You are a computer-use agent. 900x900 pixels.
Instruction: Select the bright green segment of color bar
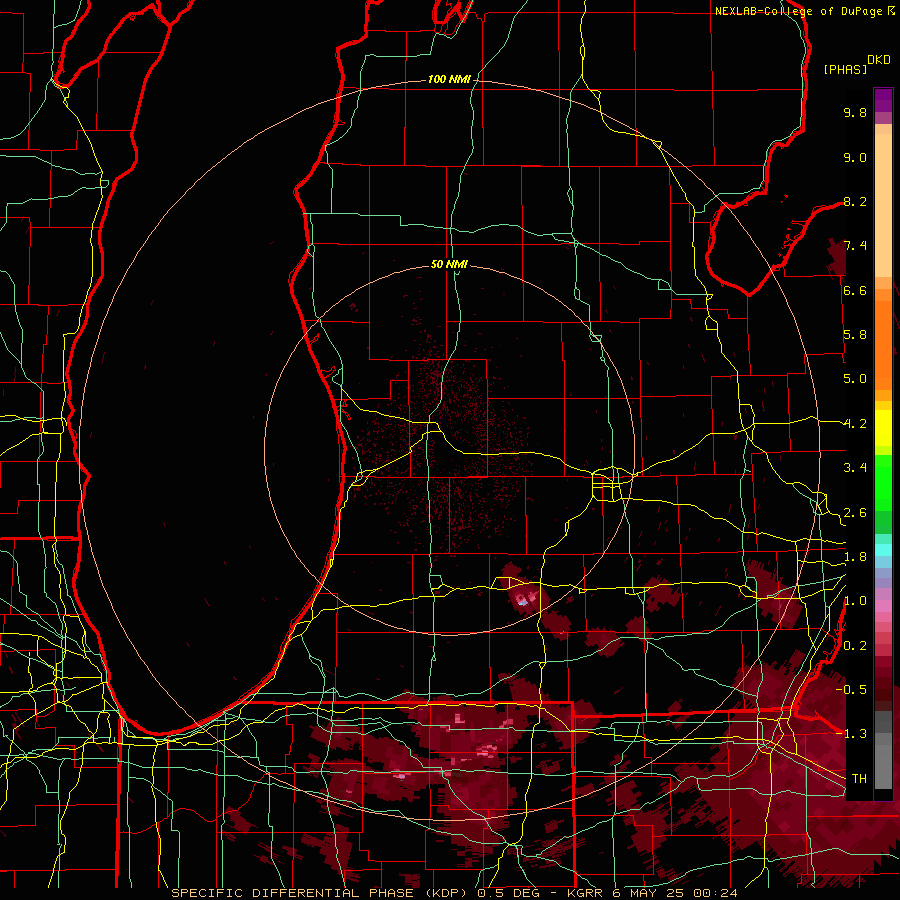883,483
